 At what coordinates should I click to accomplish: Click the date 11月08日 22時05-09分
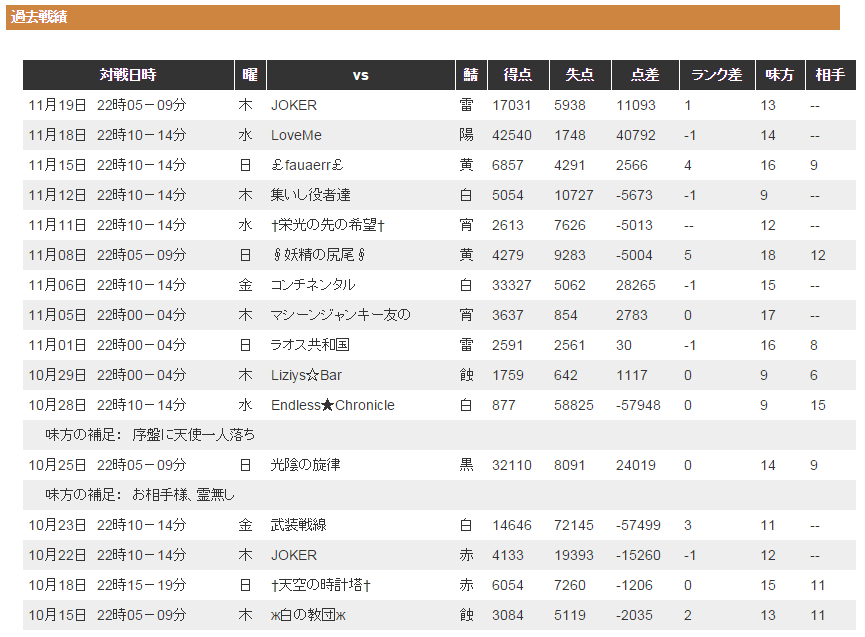[x=108, y=255]
